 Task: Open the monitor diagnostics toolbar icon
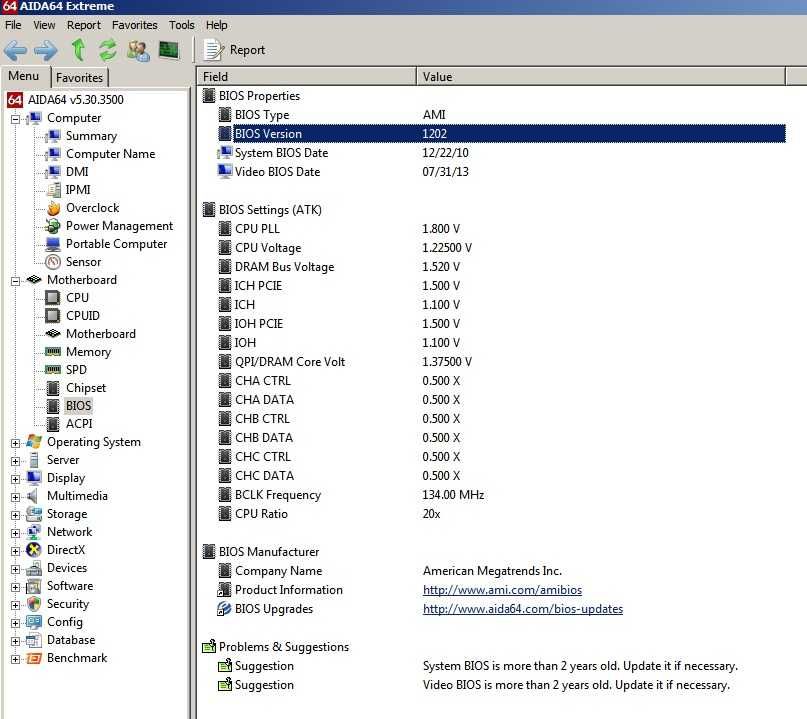(x=168, y=50)
